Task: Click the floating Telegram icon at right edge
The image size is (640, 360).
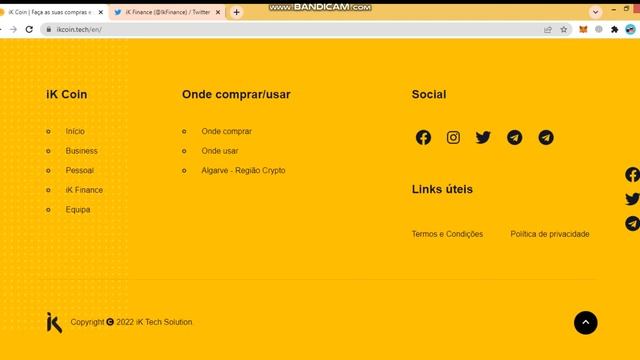Action: pos(632,224)
